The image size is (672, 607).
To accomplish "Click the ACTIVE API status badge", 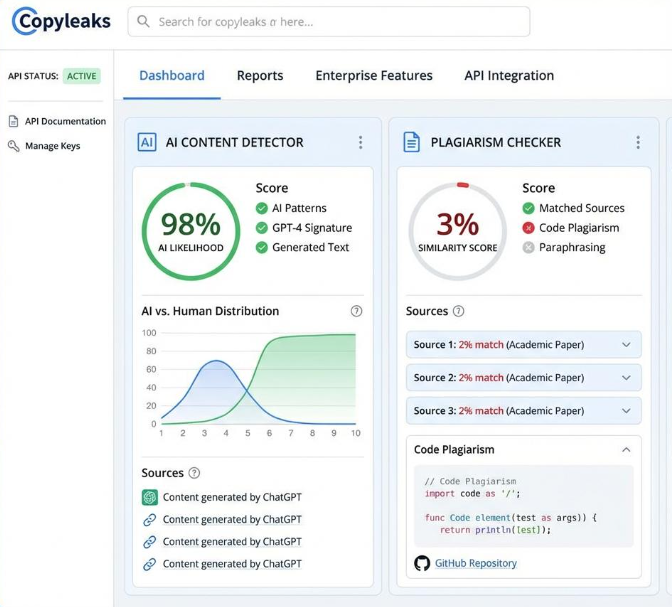I will tap(81, 76).
